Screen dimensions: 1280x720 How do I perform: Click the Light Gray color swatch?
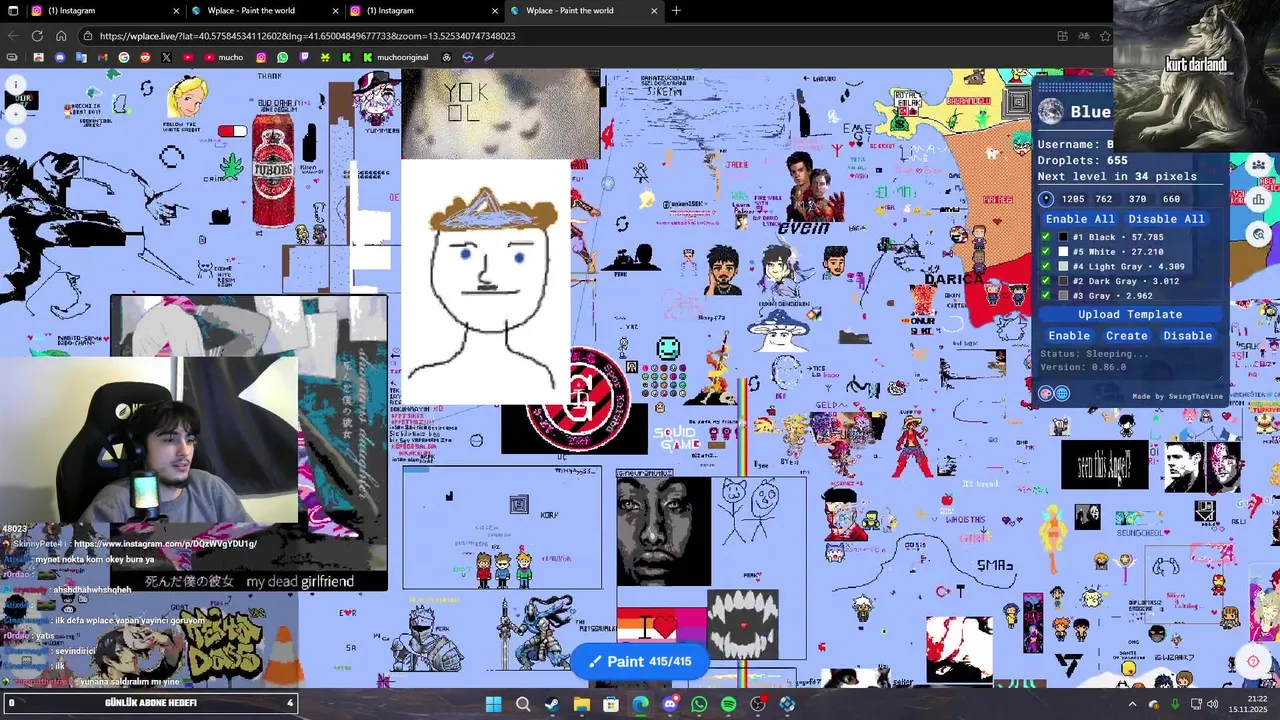pos(1063,267)
